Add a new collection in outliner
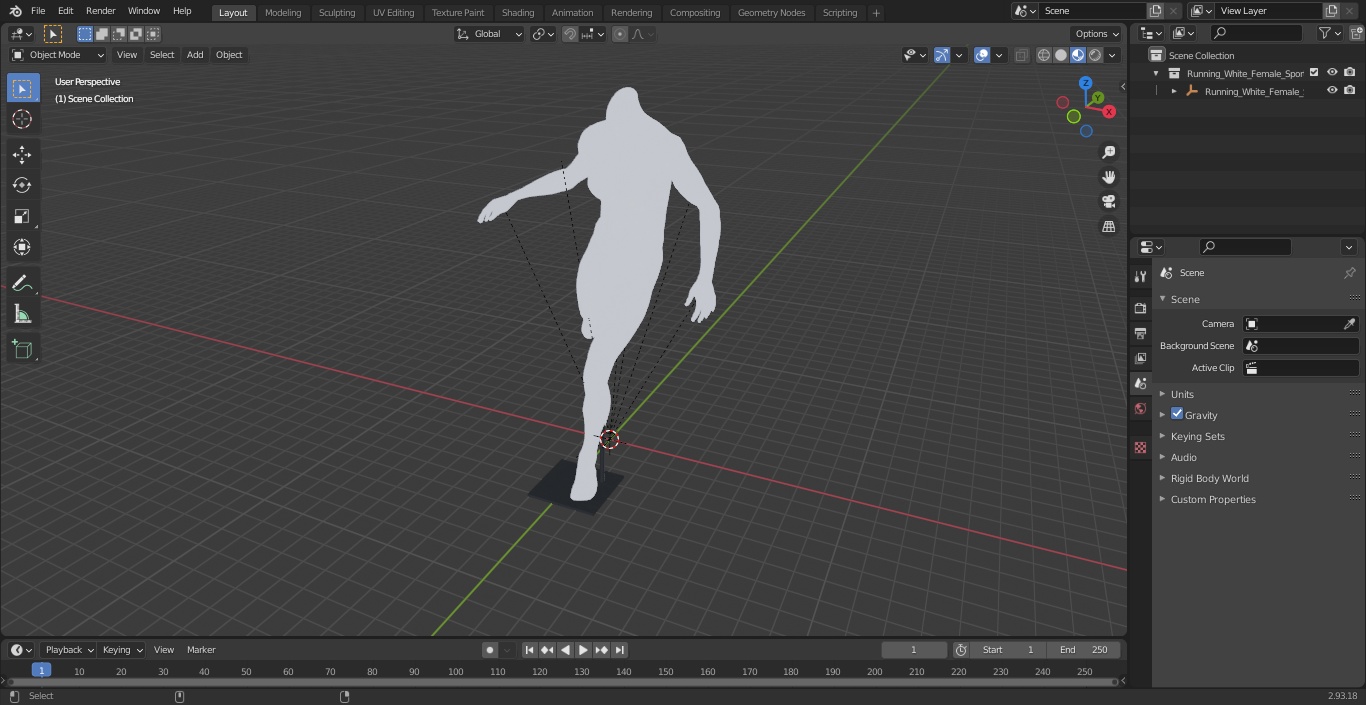The image size is (1366, 705). coord(1356,33)
